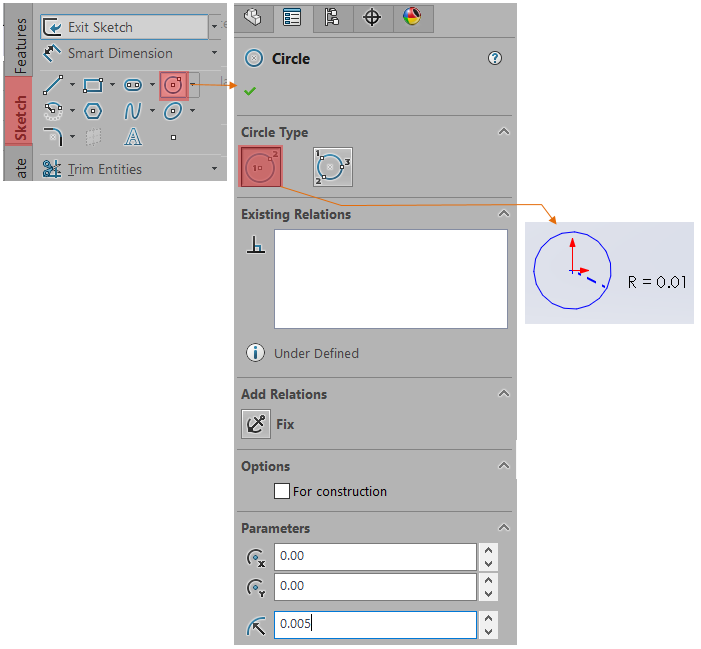Screen dimensions: 701x649
Task: Open the Trim Entities dropdown arrow
Action: click(x=215, y=169)
